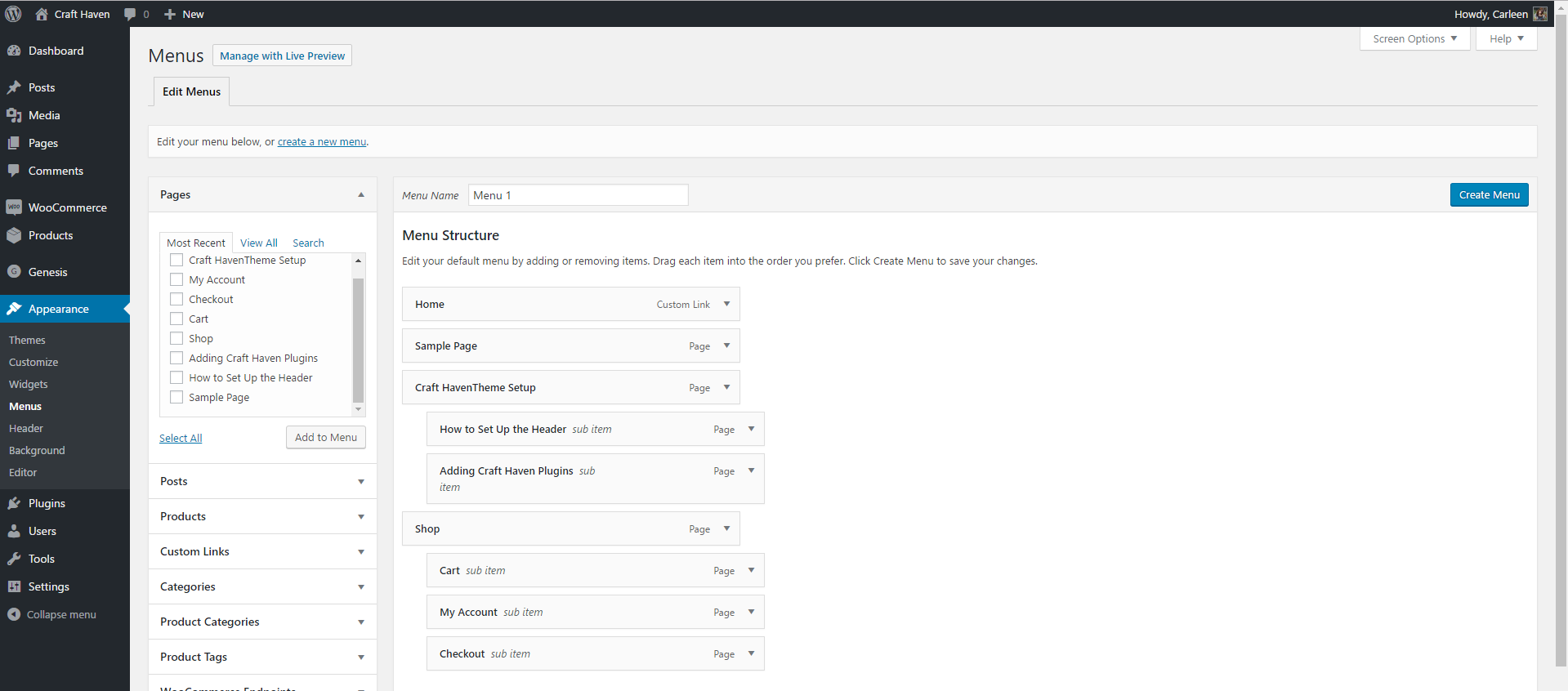Expand the Craft HavenTheme Setup menu item arrow
The image size is (1568, 691).
[x=726, y=387]
